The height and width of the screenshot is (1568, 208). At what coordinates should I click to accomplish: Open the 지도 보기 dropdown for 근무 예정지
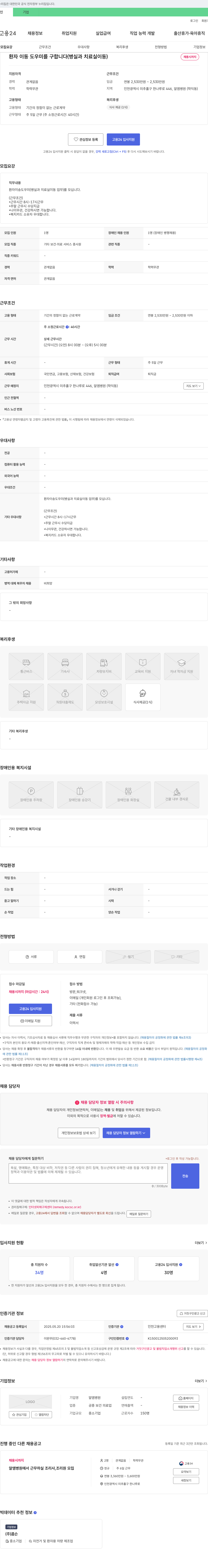(193, 386)
